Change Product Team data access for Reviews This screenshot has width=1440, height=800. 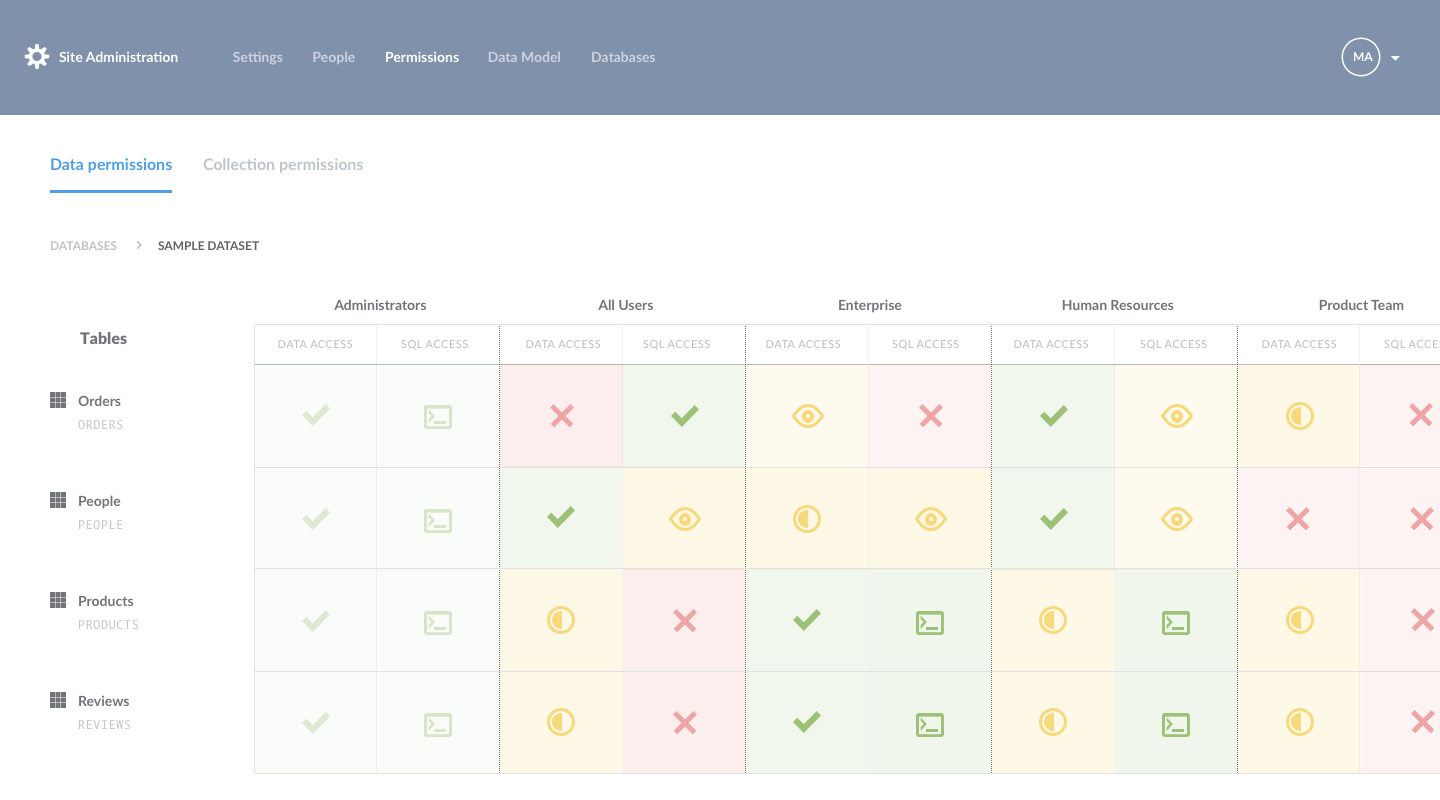(x=1299, y=722)
